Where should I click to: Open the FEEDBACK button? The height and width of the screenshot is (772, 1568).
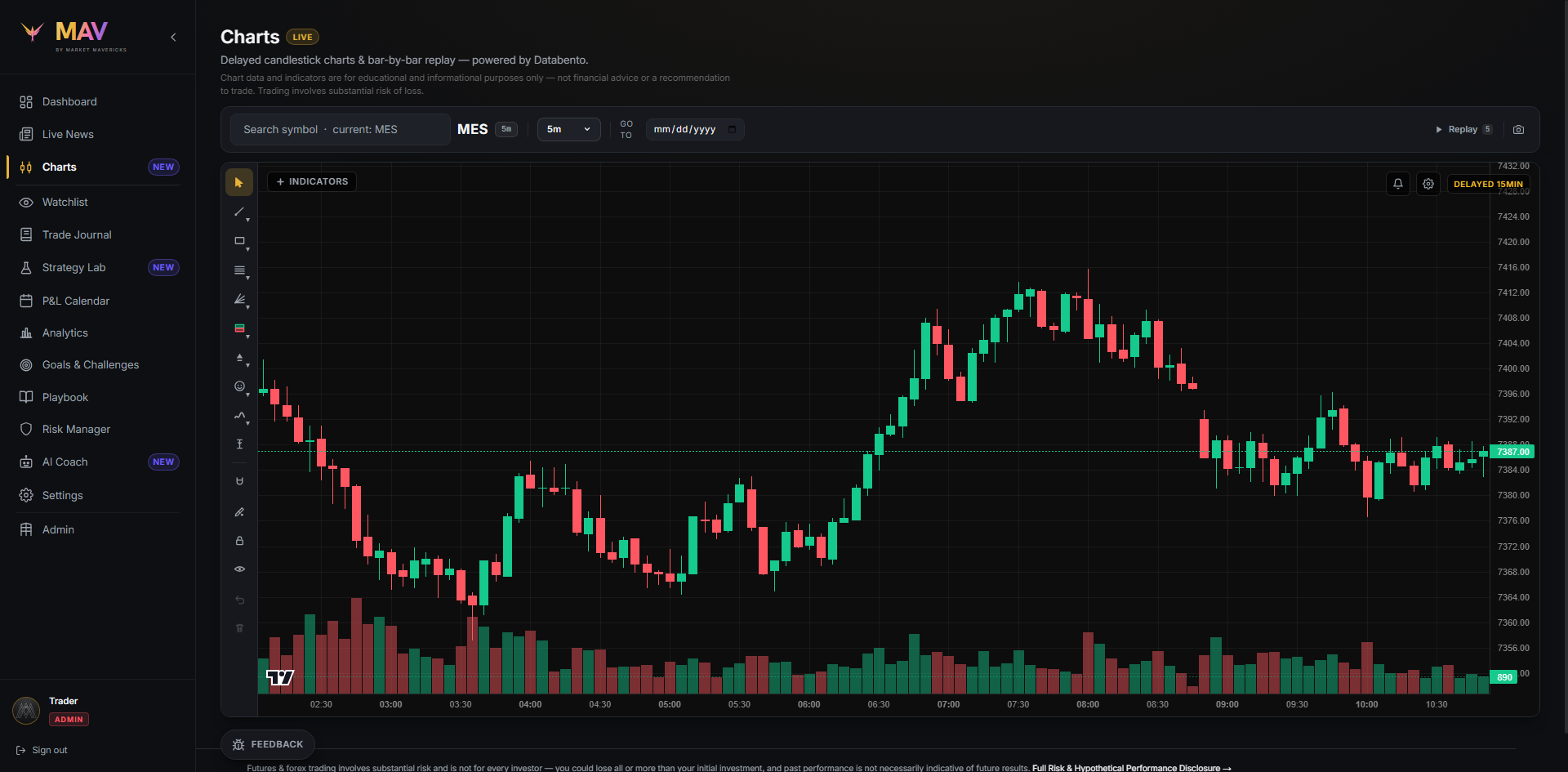(268, 744)
